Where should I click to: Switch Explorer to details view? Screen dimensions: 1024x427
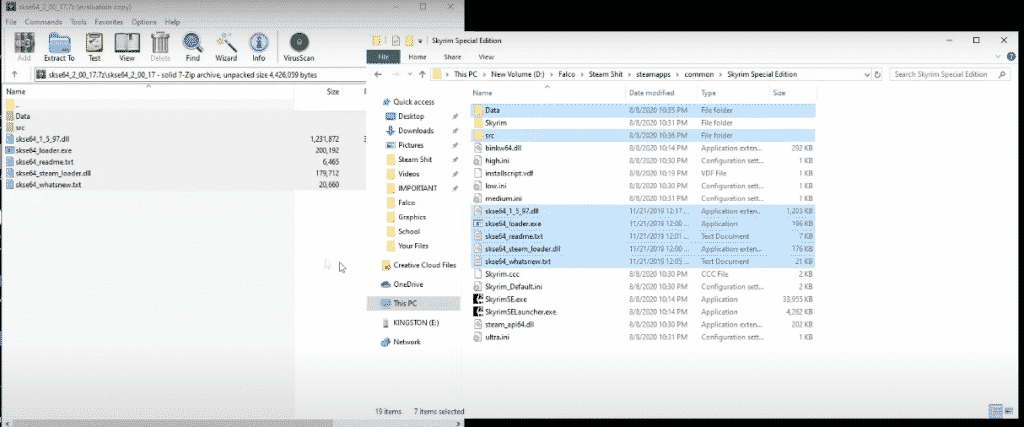point(995,411)
